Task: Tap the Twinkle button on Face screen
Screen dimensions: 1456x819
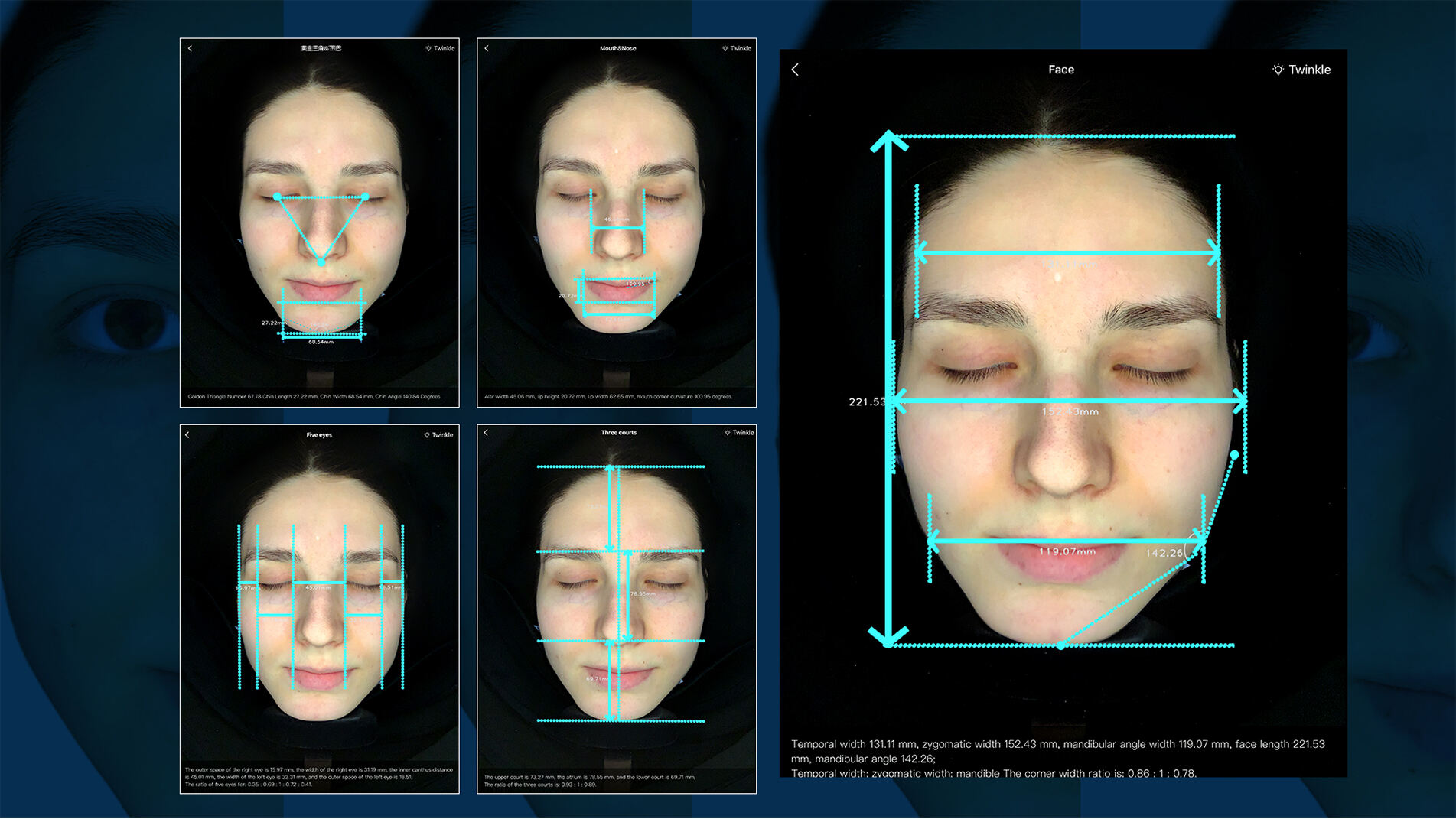Action: pyautogui.click(x=1301, y=70)
